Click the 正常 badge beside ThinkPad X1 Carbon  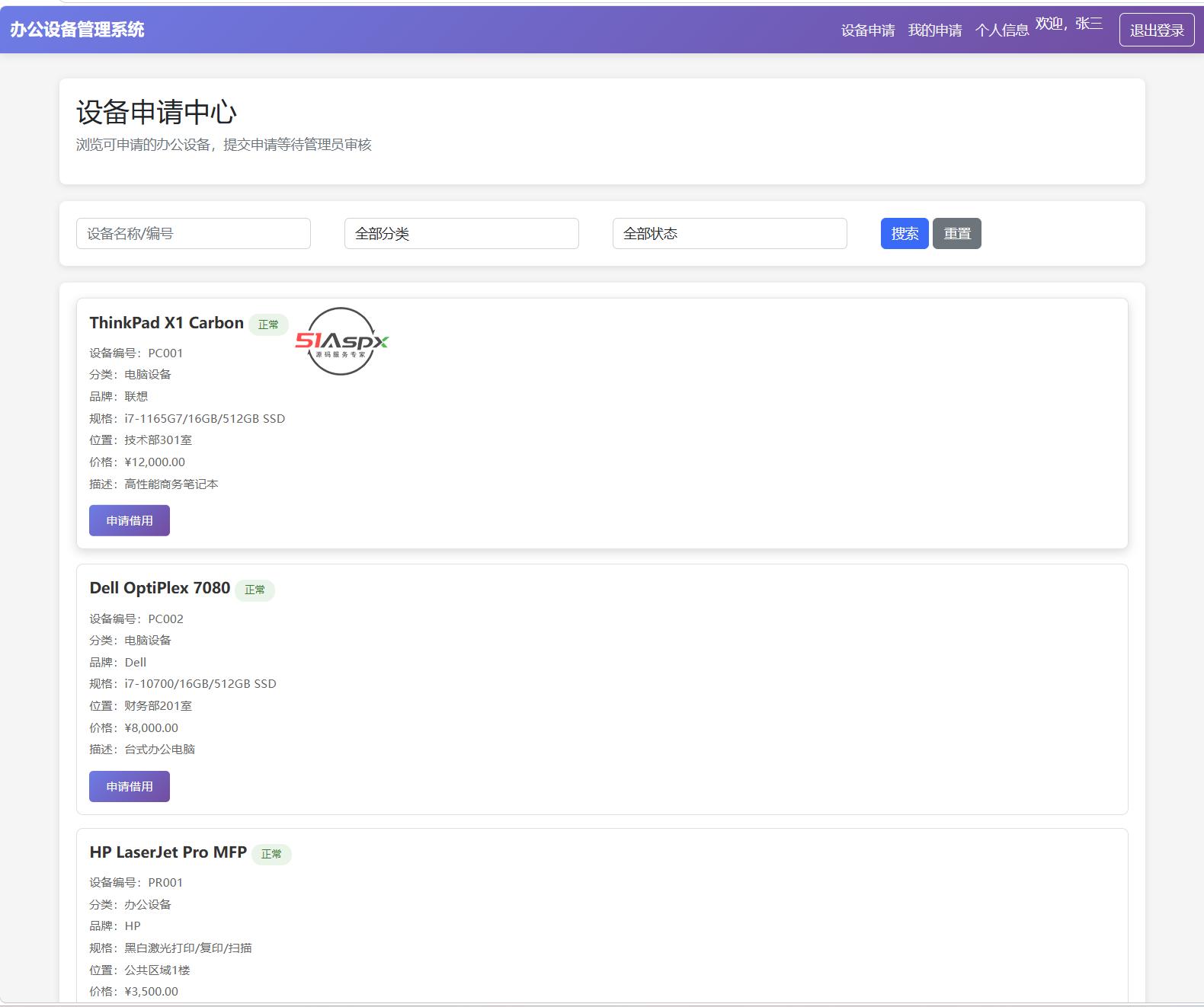[268, 324]
